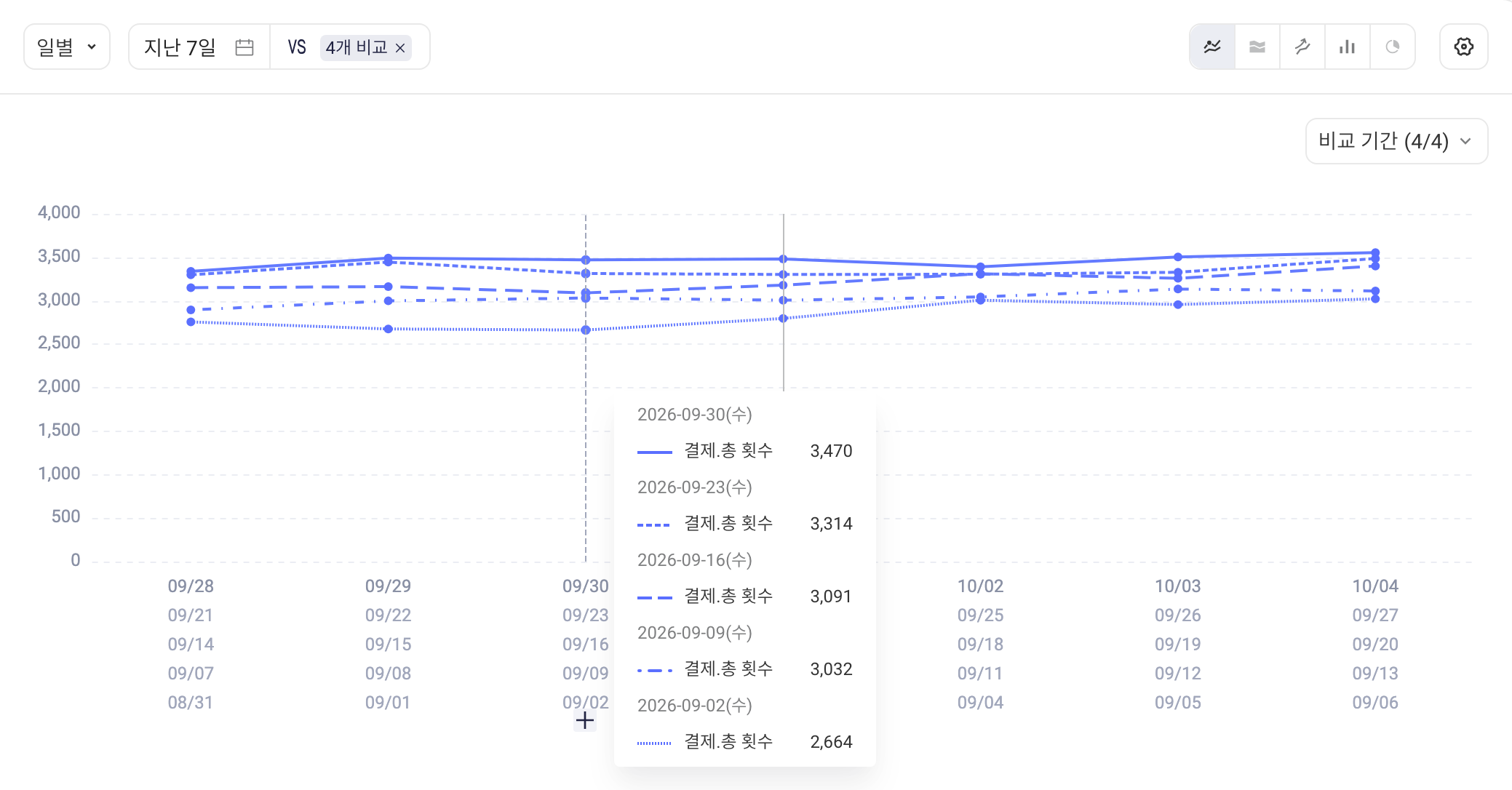Select the 10/04 x-axis date label
1512x790 pixels.
tap(1375, 586)
